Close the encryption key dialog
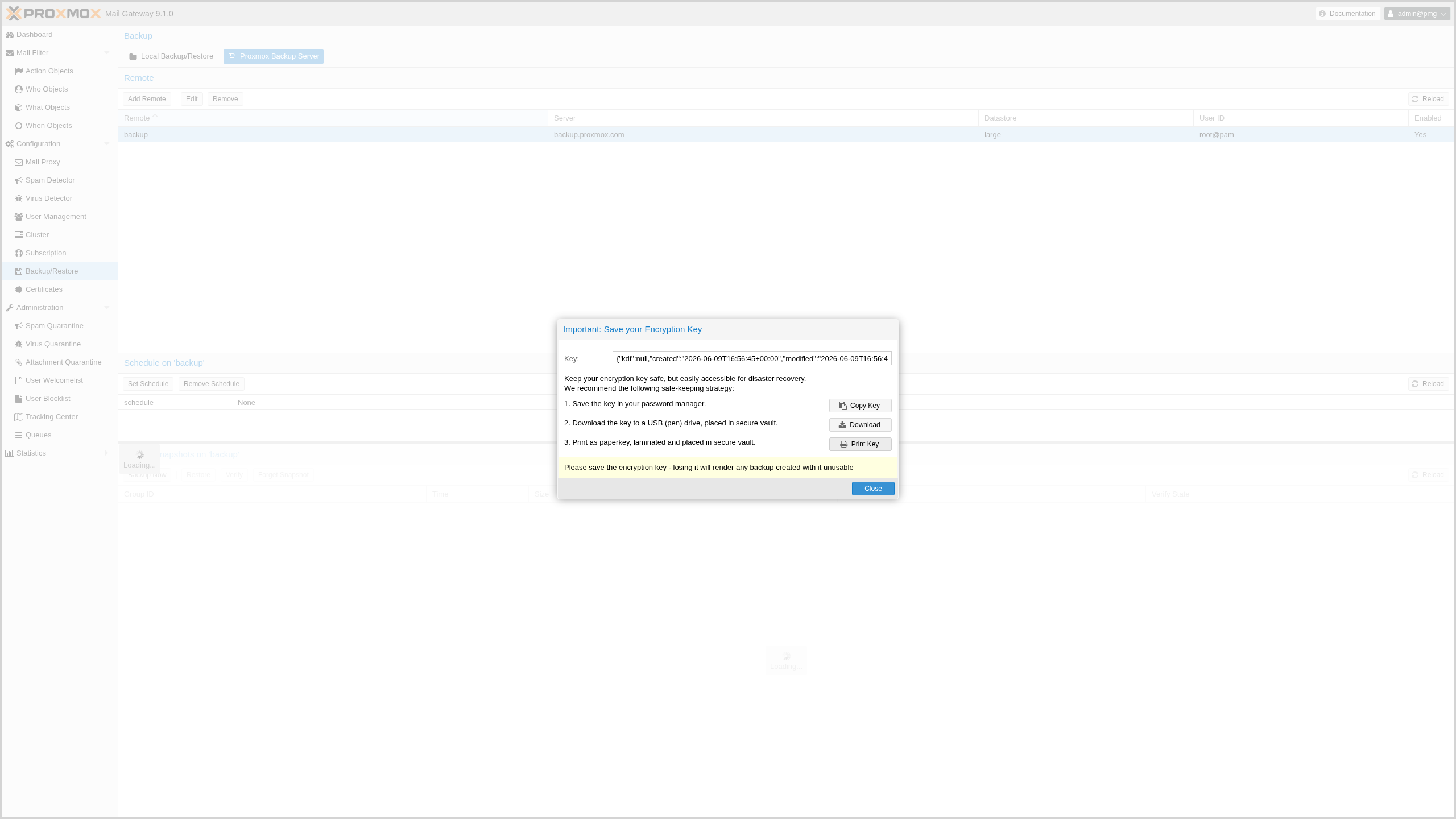Viewport: 1456px width, 819px height. (x=873, y=489)
